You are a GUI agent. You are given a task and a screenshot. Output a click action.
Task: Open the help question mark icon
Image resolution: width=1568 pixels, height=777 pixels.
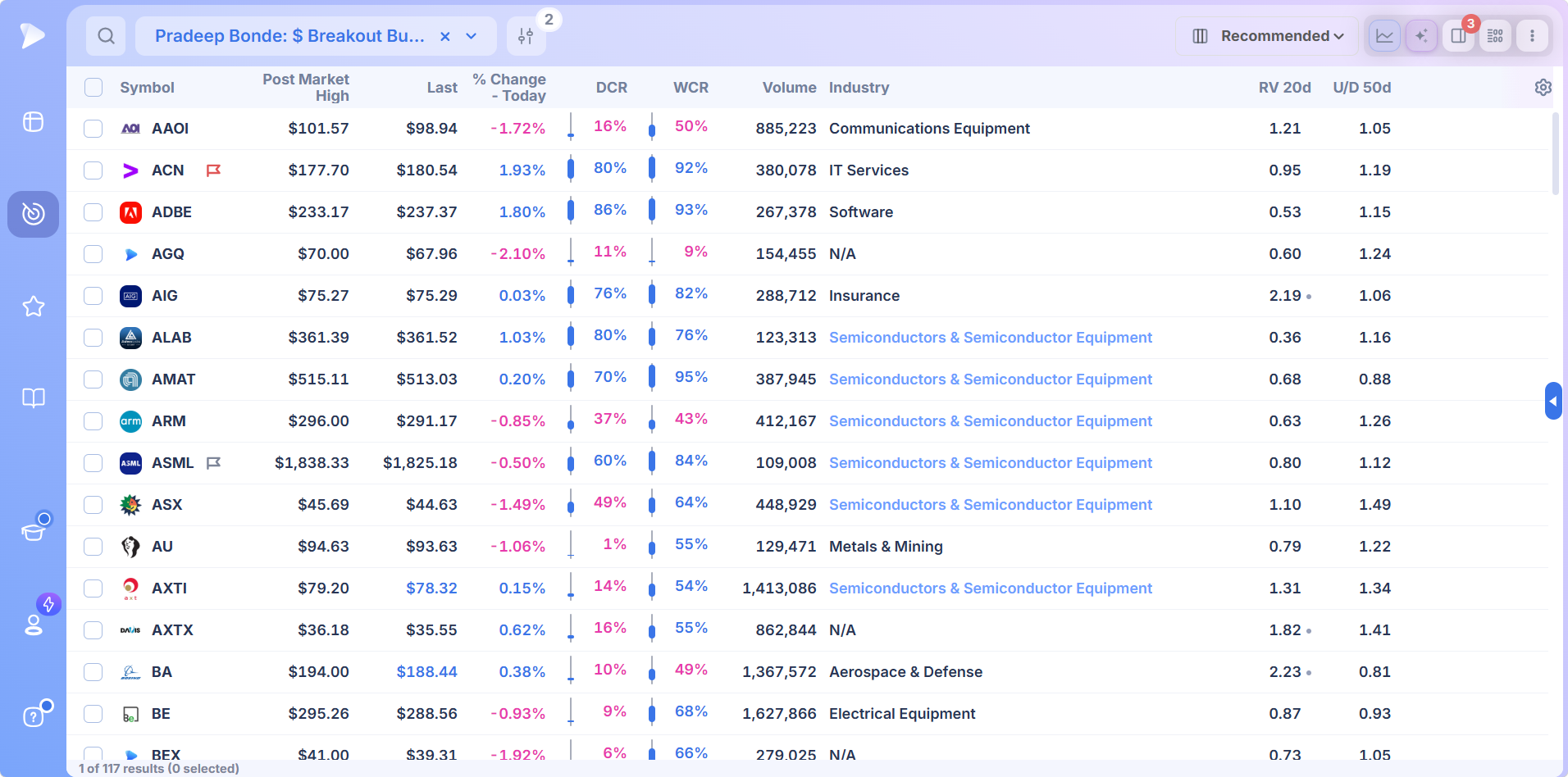(x=33, y=717)
